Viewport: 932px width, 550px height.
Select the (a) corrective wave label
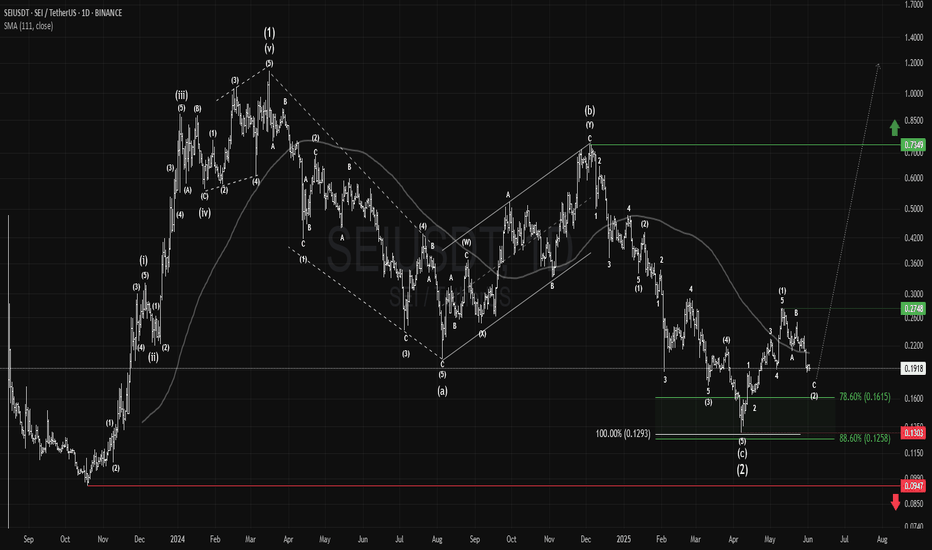click(442, 391)
